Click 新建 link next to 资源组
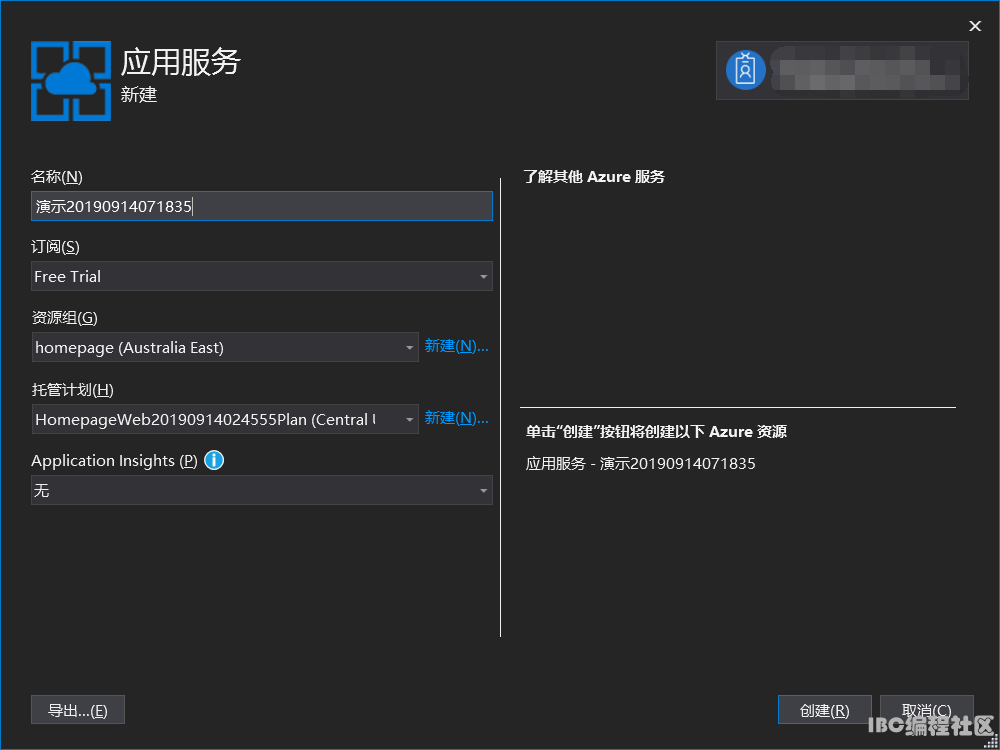Screen dimensions: 1000x750 (456, 346)
